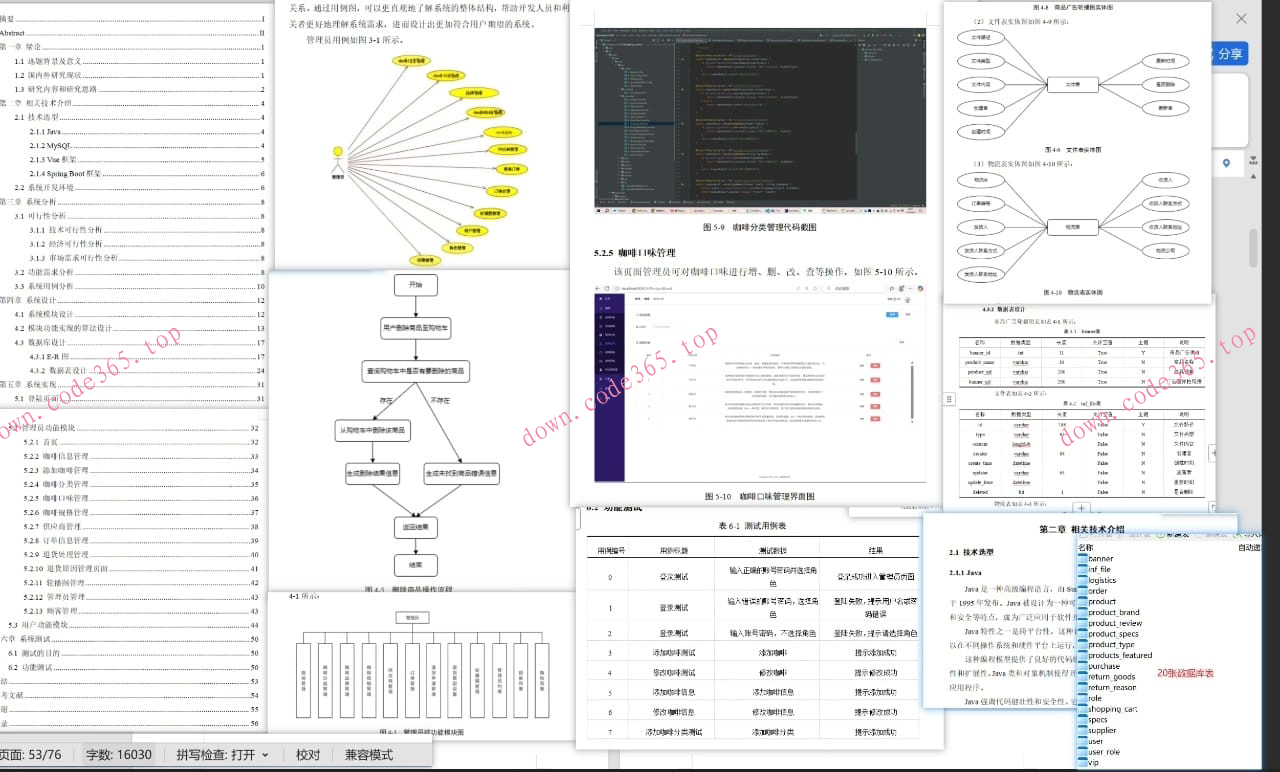The height and width of the screenshot is (772, 1280).
Task: Click the 第二章 相关技术介绍 heading
Action: click(x=1082, y=529)
